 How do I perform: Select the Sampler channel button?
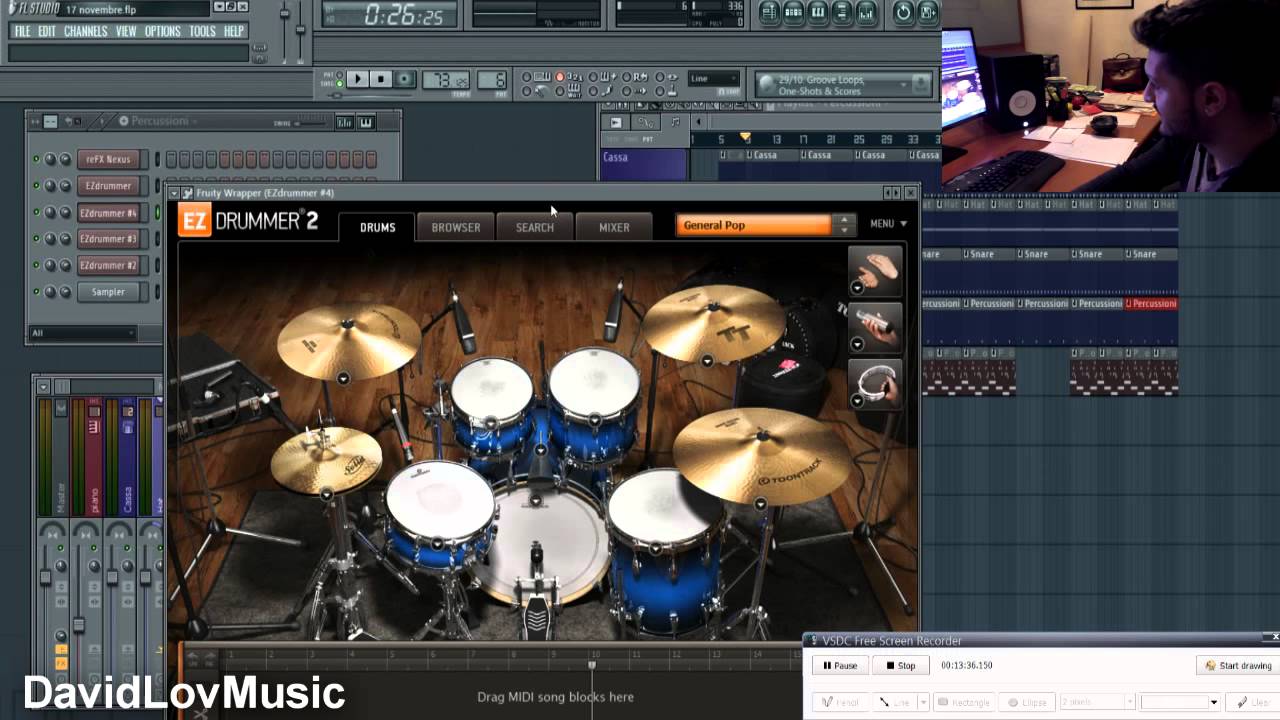click(108, 292)
